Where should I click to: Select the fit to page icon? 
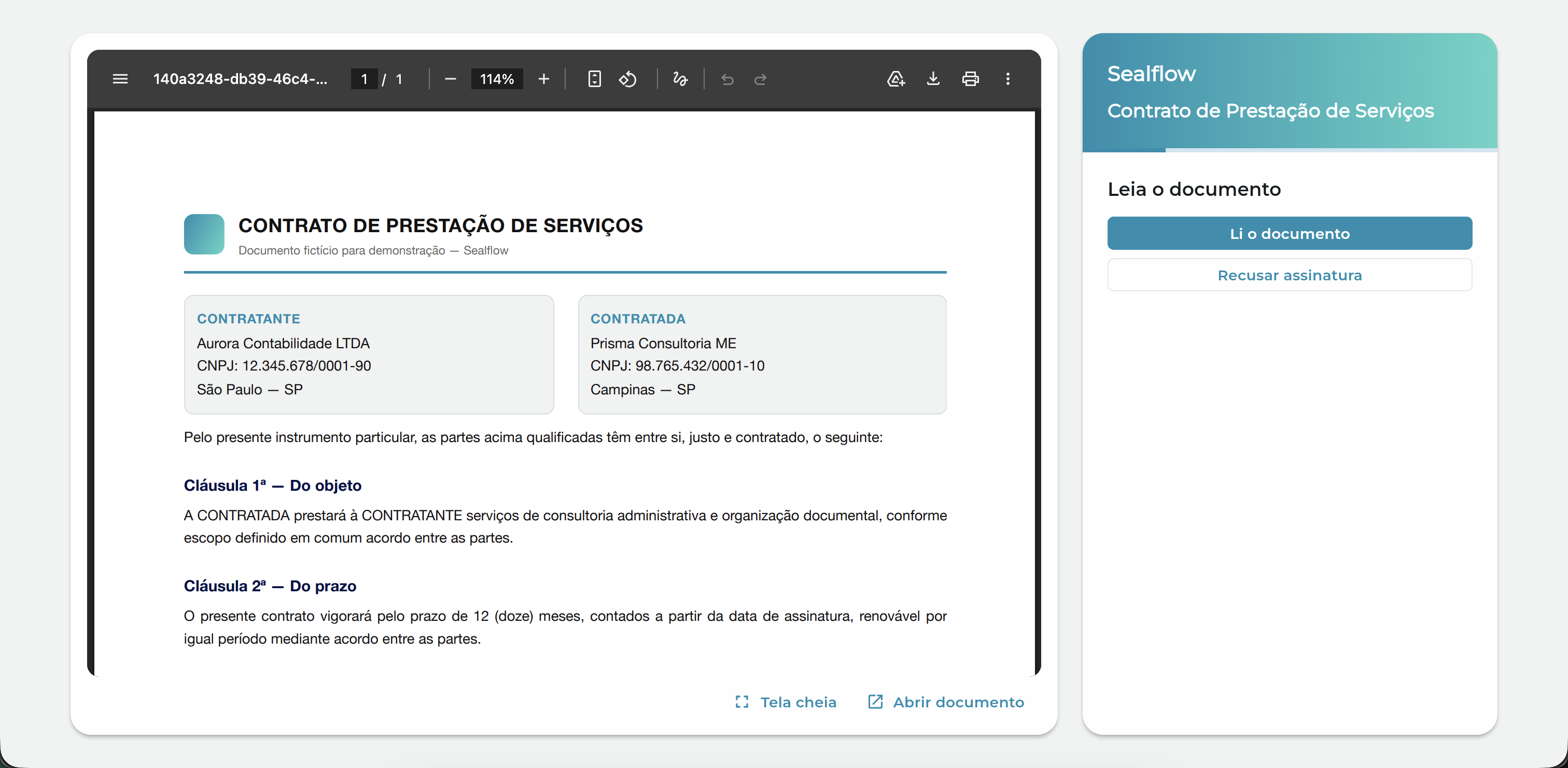coord(594,79)
